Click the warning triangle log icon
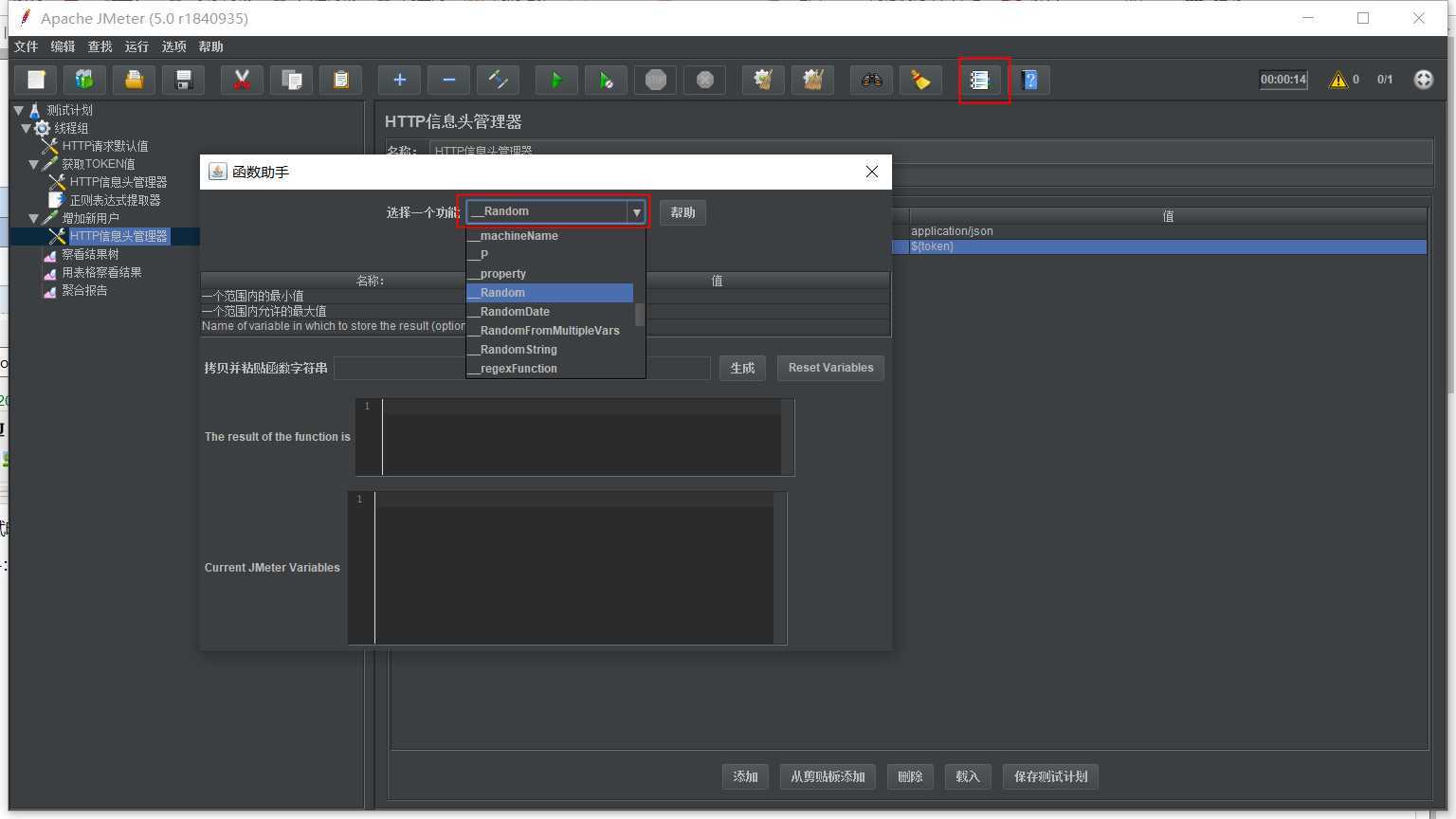The image size is (1456, 819). click(1338, 80)
